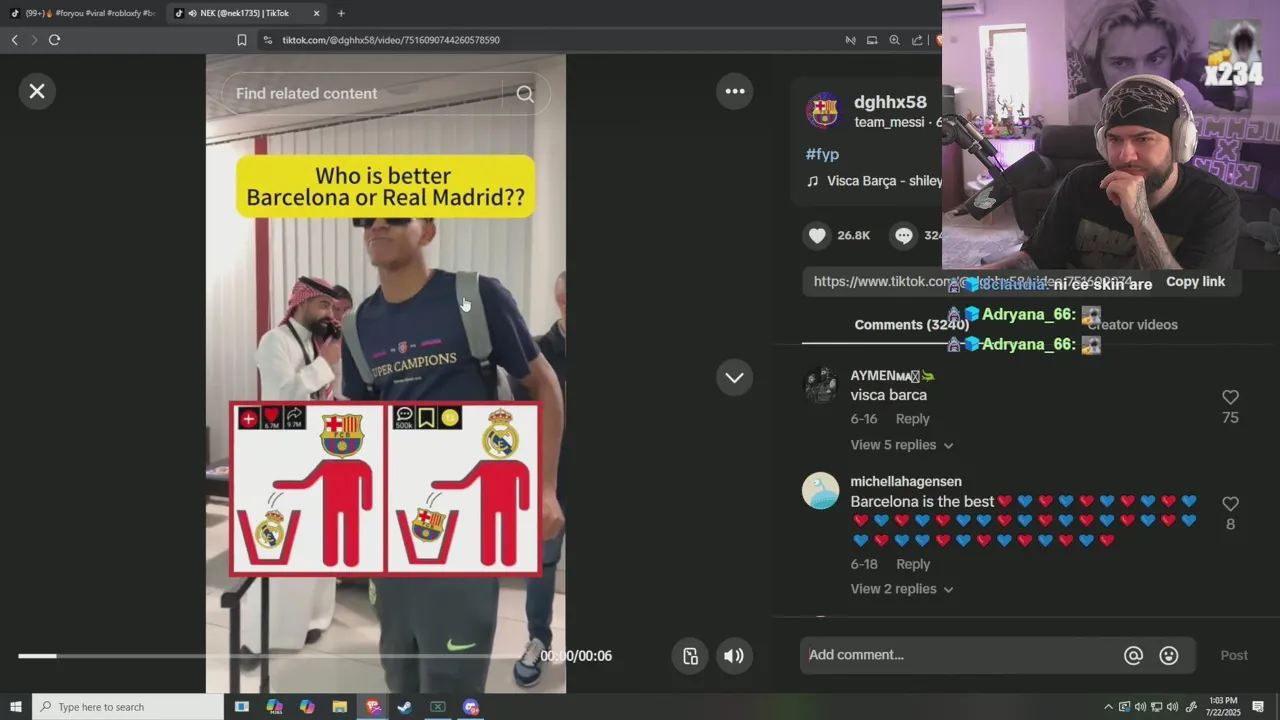
Task: Open comments via speech bubble icon
Action: pos(904,235)
